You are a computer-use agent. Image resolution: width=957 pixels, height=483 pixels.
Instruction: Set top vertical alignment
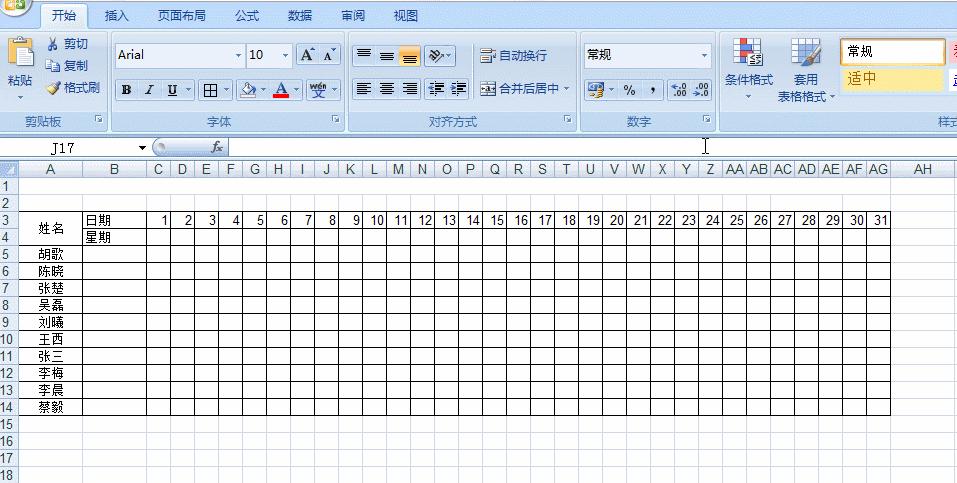364,55
